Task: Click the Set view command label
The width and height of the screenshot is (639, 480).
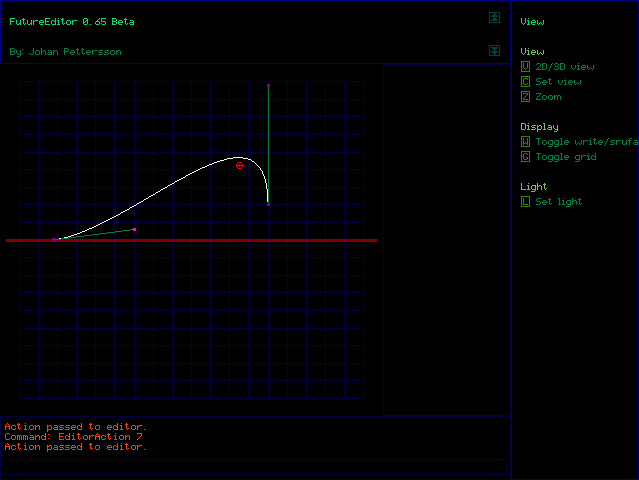Action: (x=558, y=82)
